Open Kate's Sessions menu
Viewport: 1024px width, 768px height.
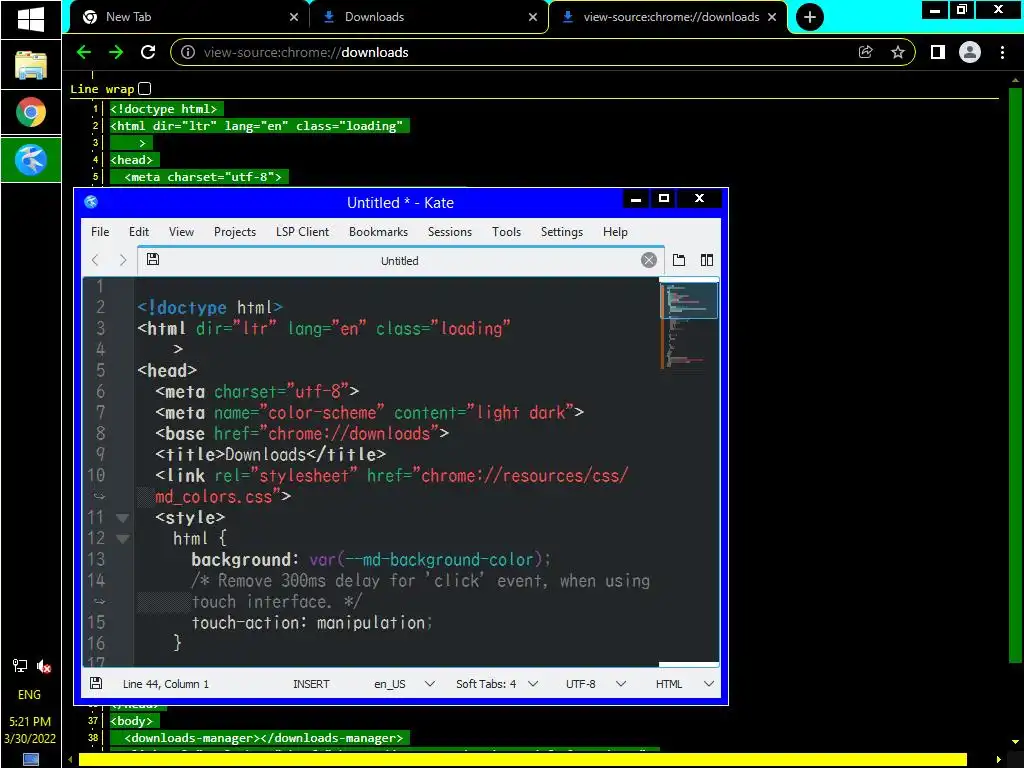(x=449, y=232)
